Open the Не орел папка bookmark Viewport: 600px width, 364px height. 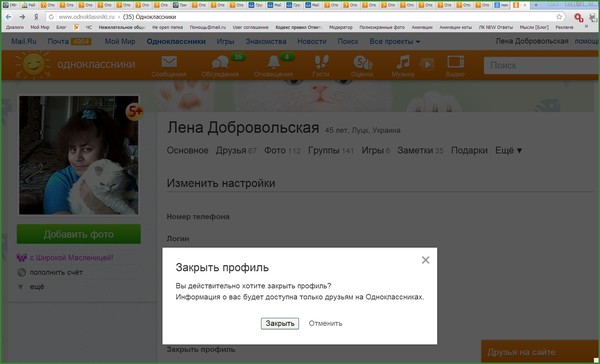[x=167, y=27]
